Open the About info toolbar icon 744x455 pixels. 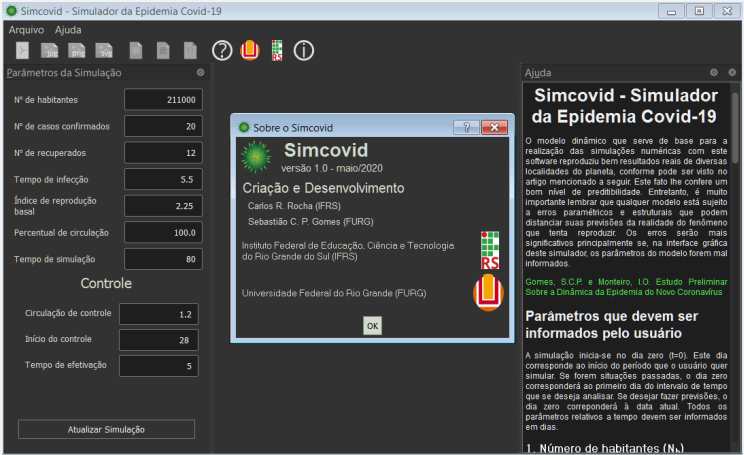[304, 50]
